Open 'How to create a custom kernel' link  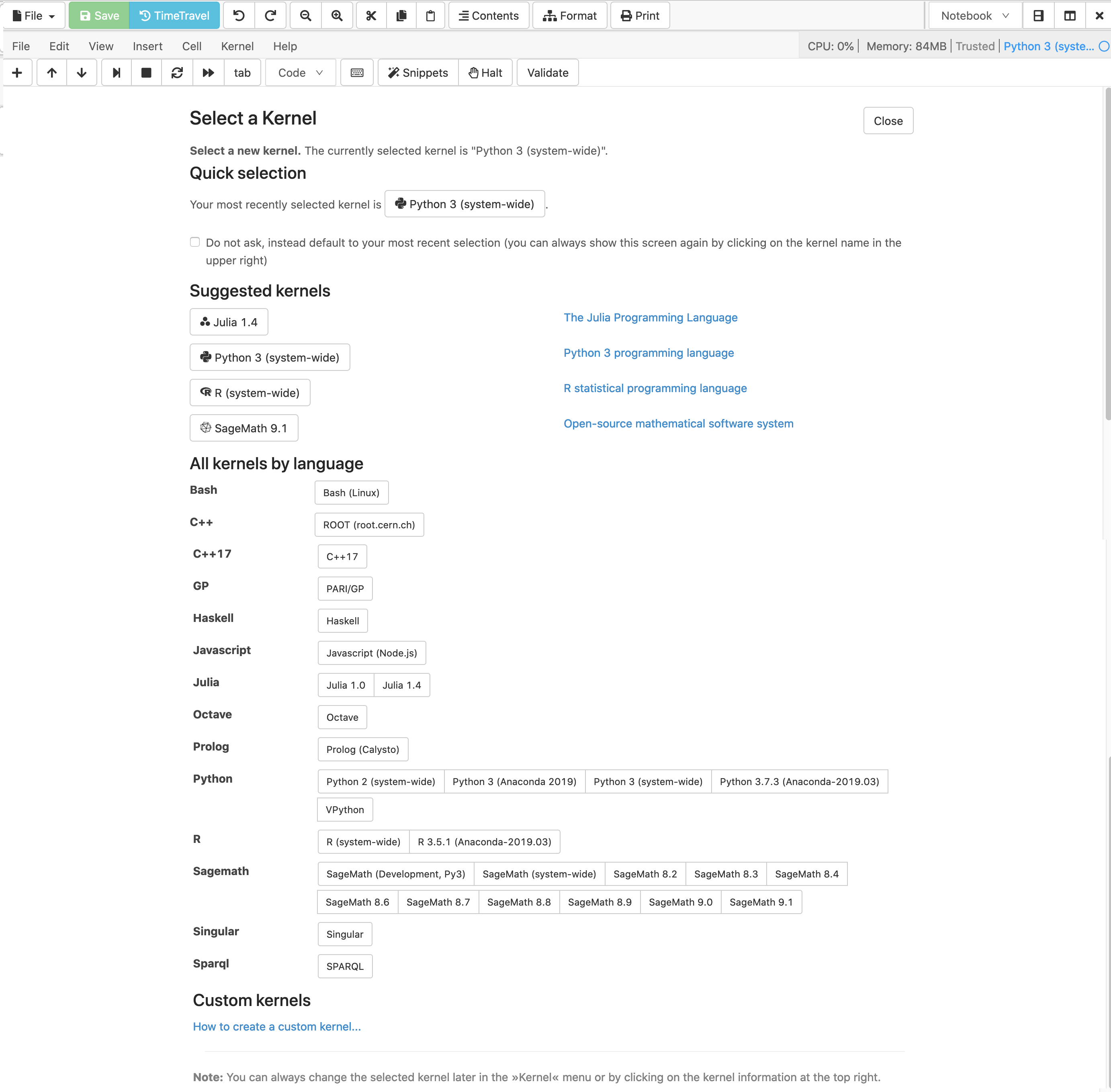pos(276,1027)
